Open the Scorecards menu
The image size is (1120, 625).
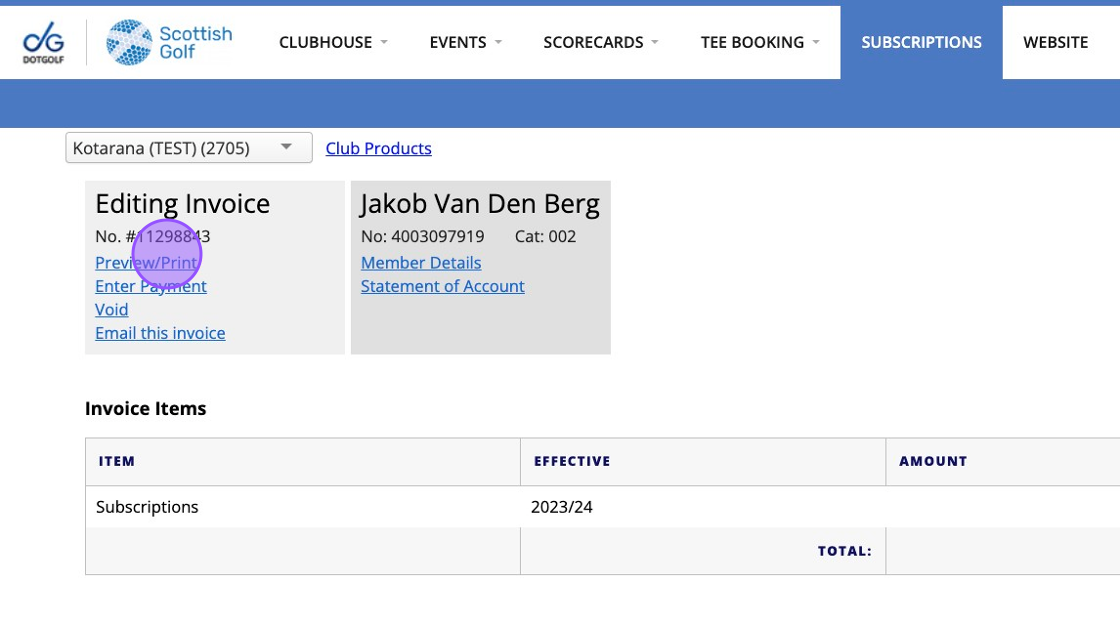point(600,42)
